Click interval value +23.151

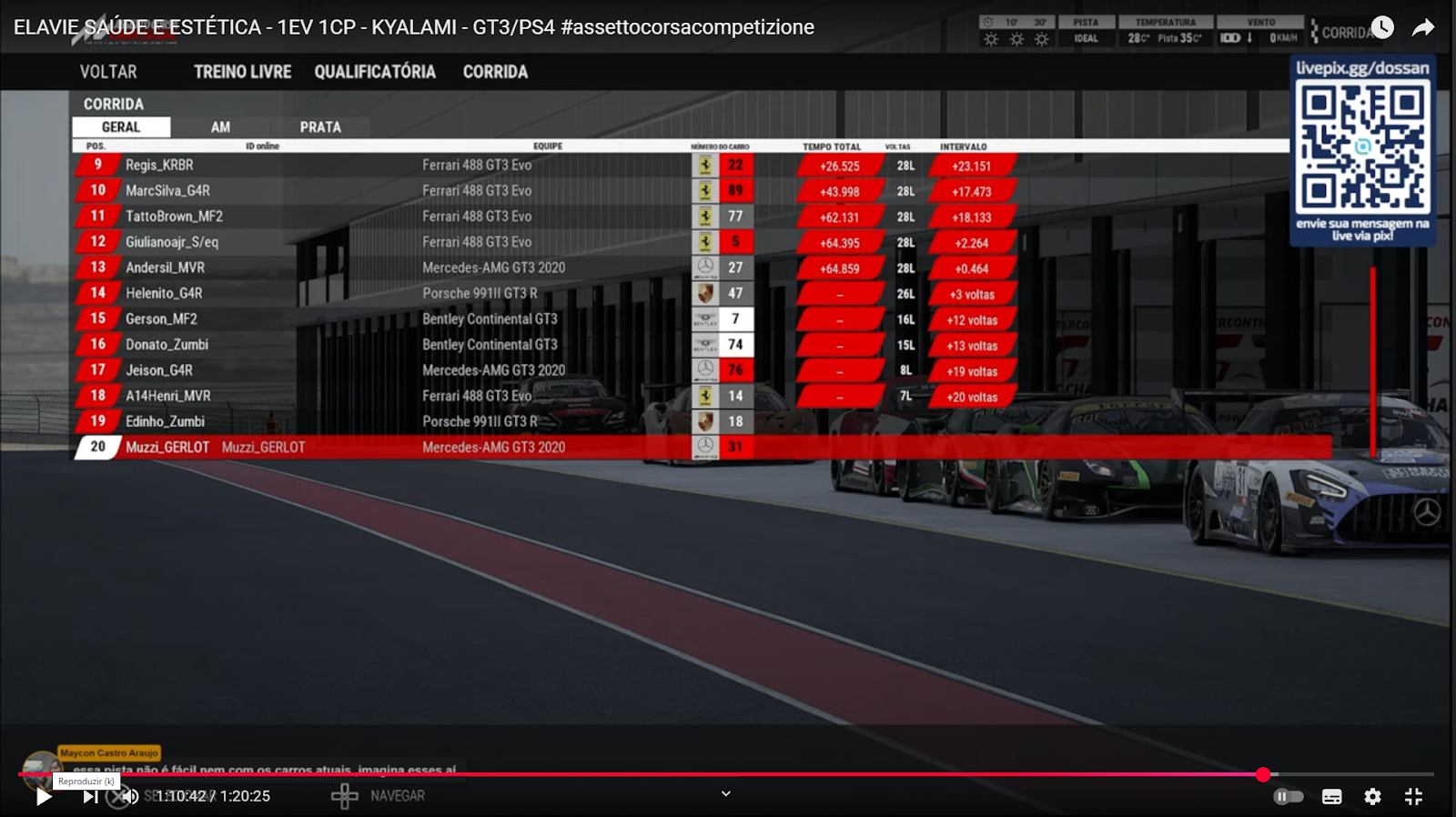[x=972, y=166]
